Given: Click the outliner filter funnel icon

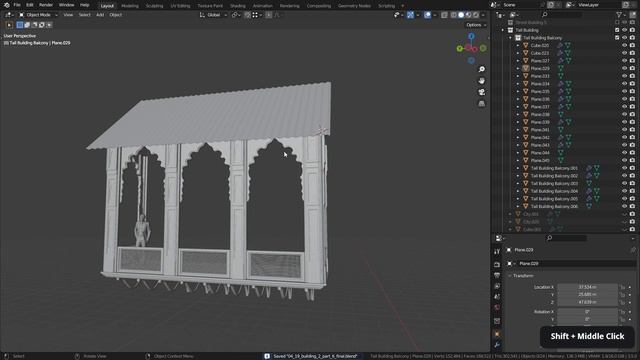Looking at the screenshot, I should coord(619,15).
